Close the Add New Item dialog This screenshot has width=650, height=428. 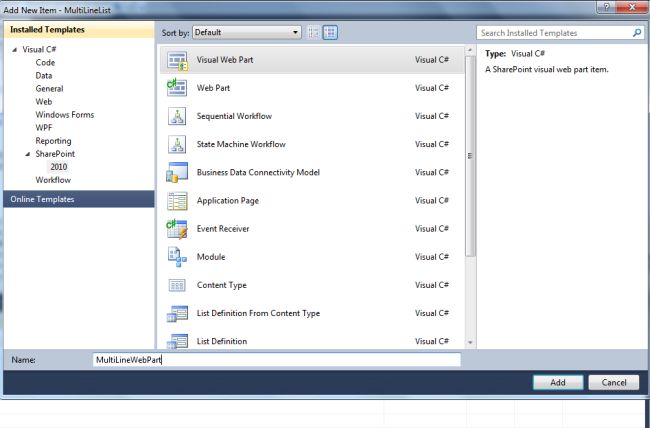coord(632,7)
